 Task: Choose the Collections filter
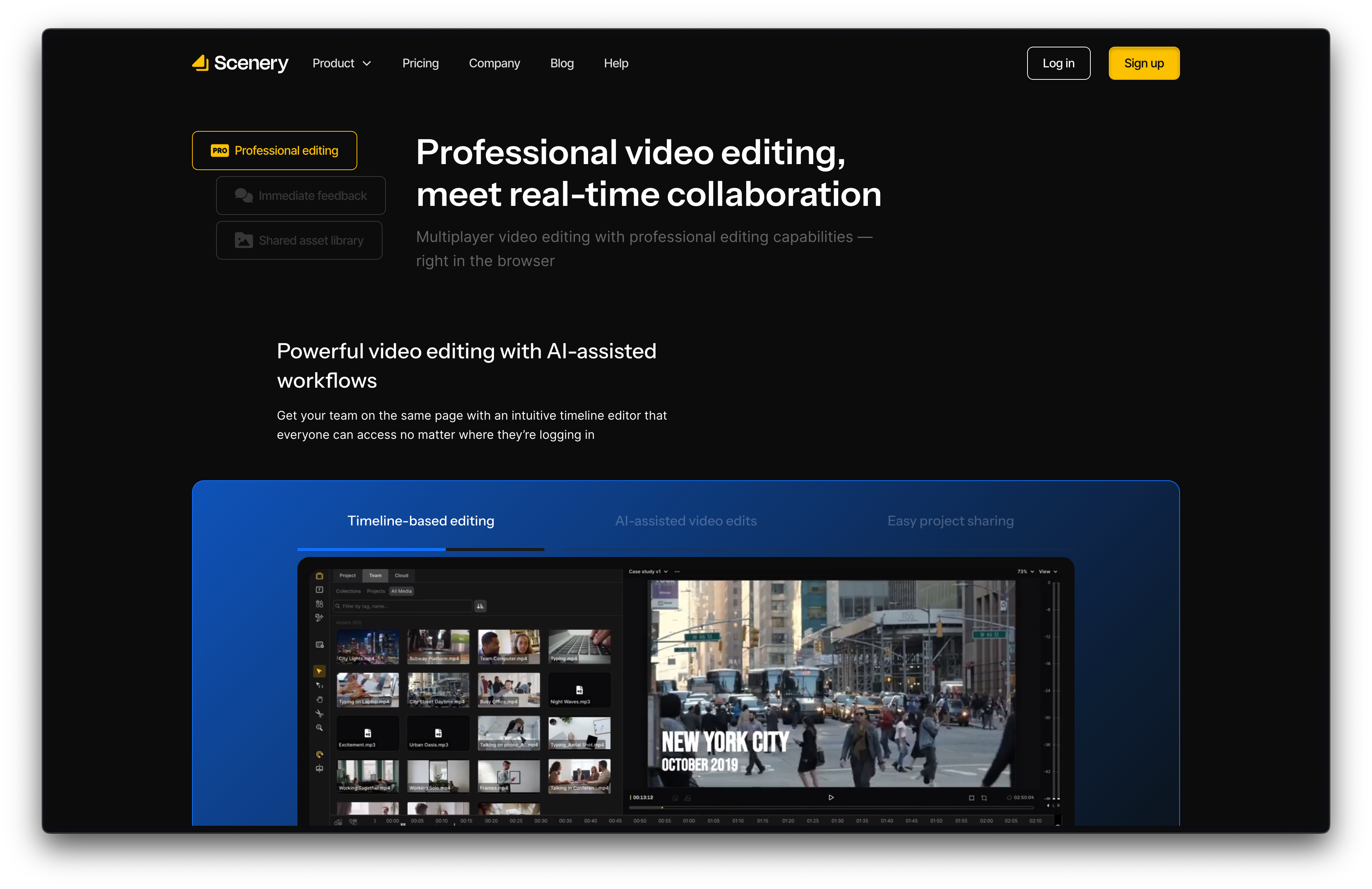coord(348,591)
